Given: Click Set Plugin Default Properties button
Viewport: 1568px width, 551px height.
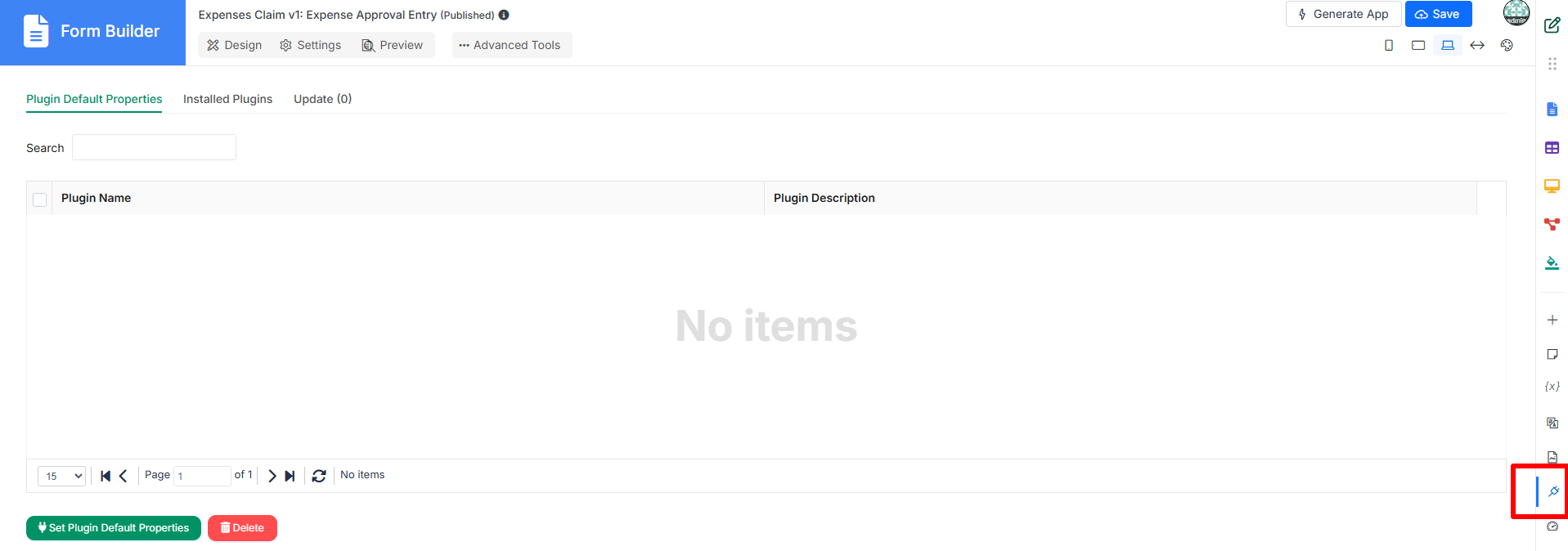Looking at the screenshot, I should (114, 528).
